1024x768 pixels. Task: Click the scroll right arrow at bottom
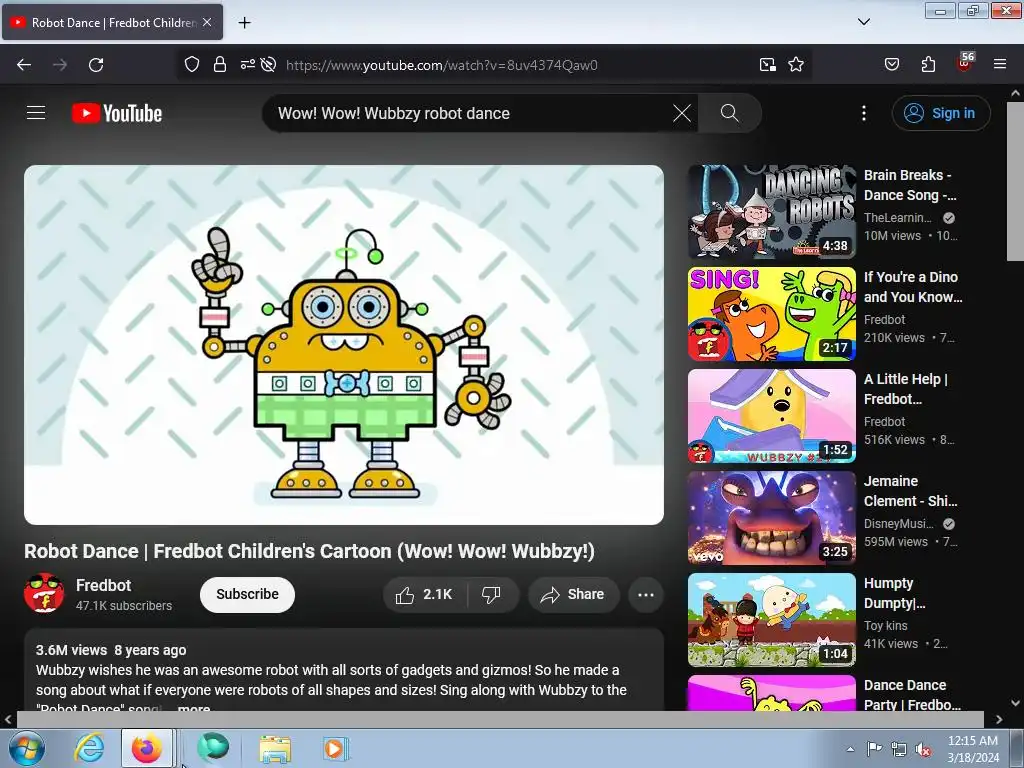point(999,719)
